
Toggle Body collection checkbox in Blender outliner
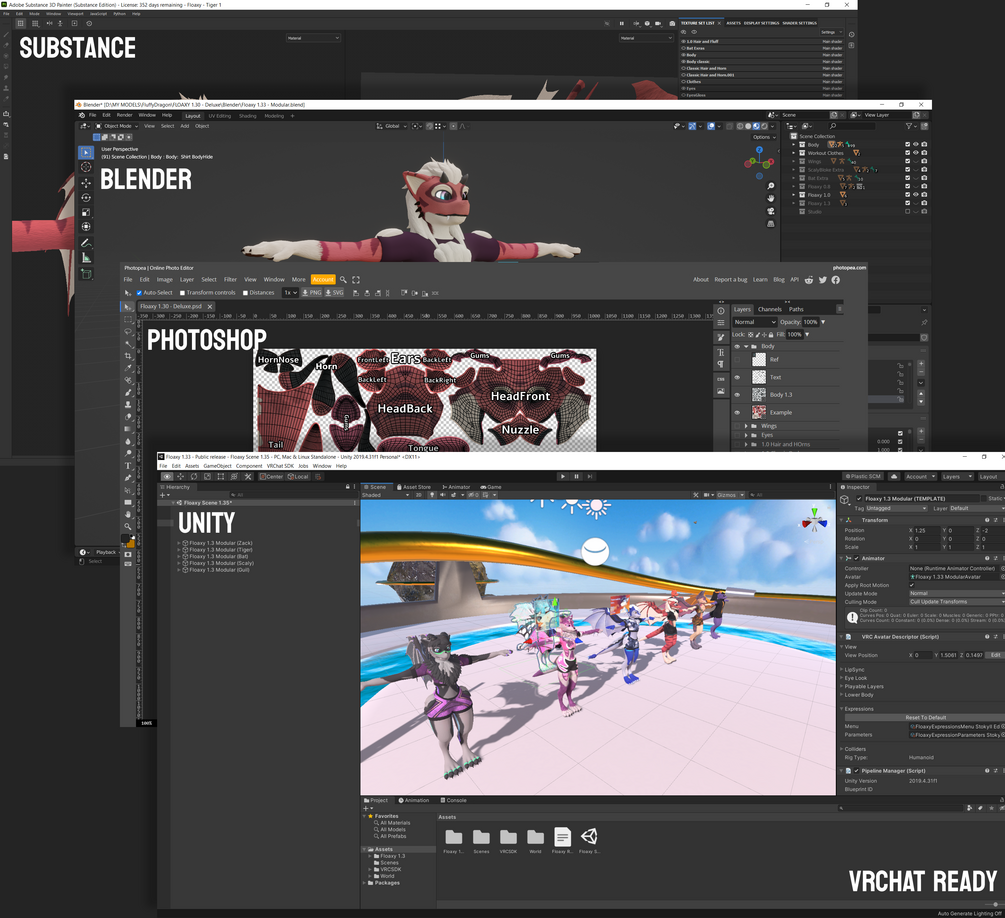coord(908,145)
